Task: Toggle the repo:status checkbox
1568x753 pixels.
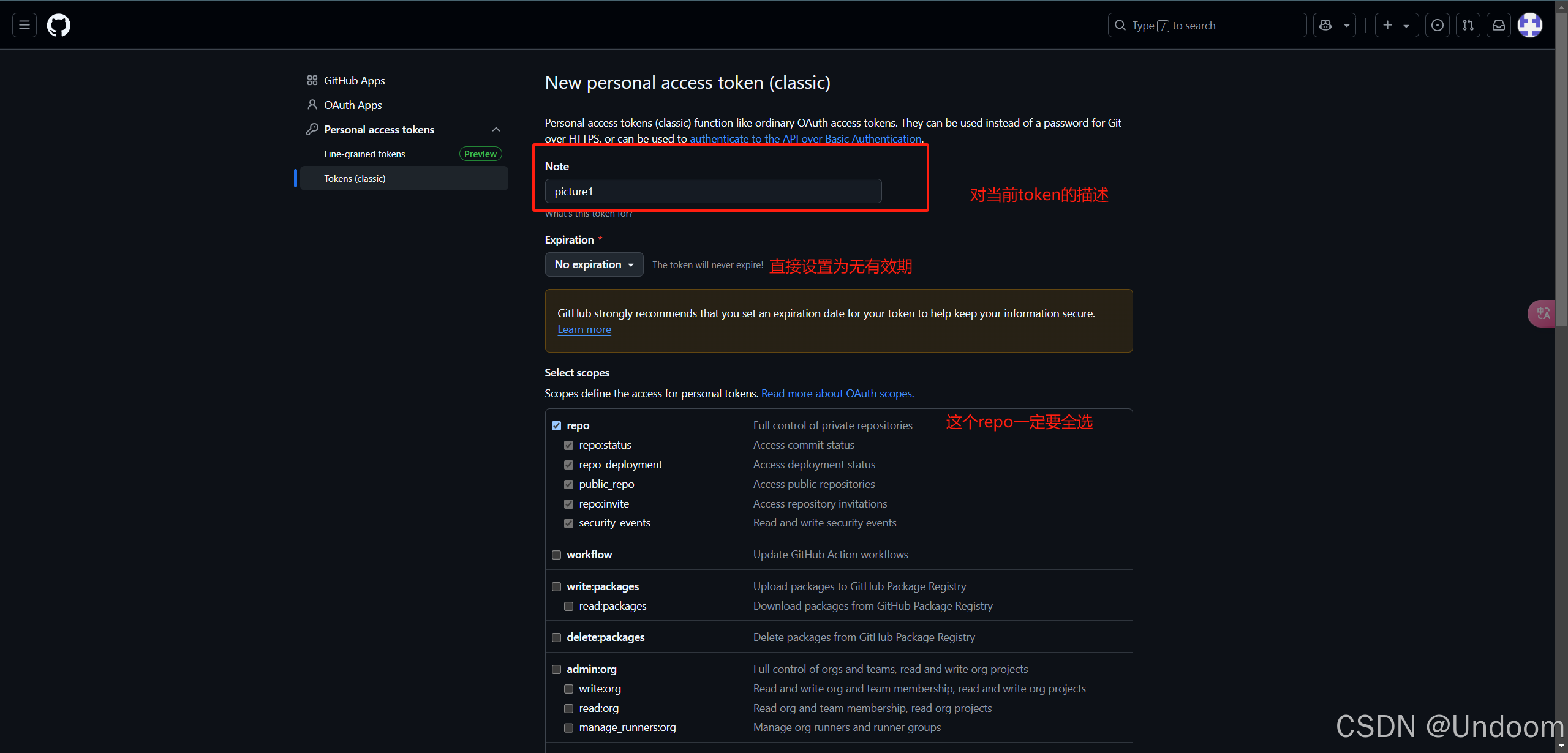Action: (568, 445)
